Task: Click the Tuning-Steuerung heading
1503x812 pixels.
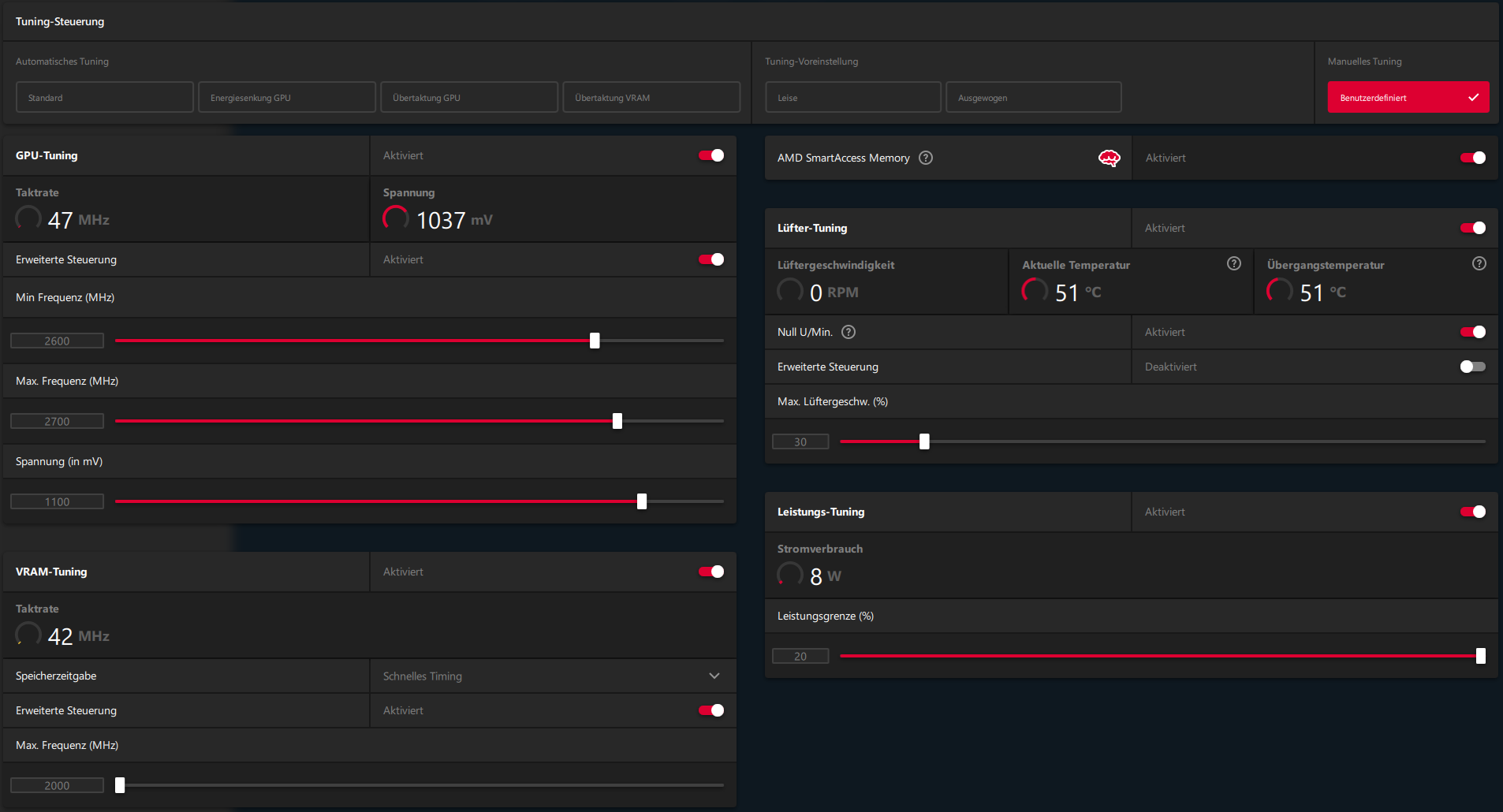Action: point(60,21)
